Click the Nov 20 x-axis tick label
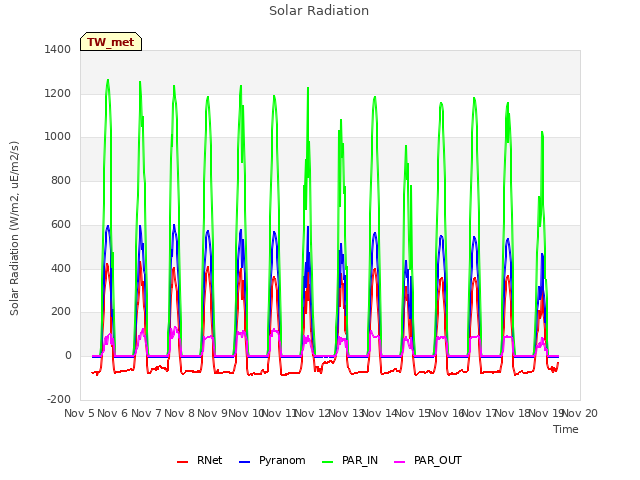Viewport: 640px width, 480px height. 580,413
